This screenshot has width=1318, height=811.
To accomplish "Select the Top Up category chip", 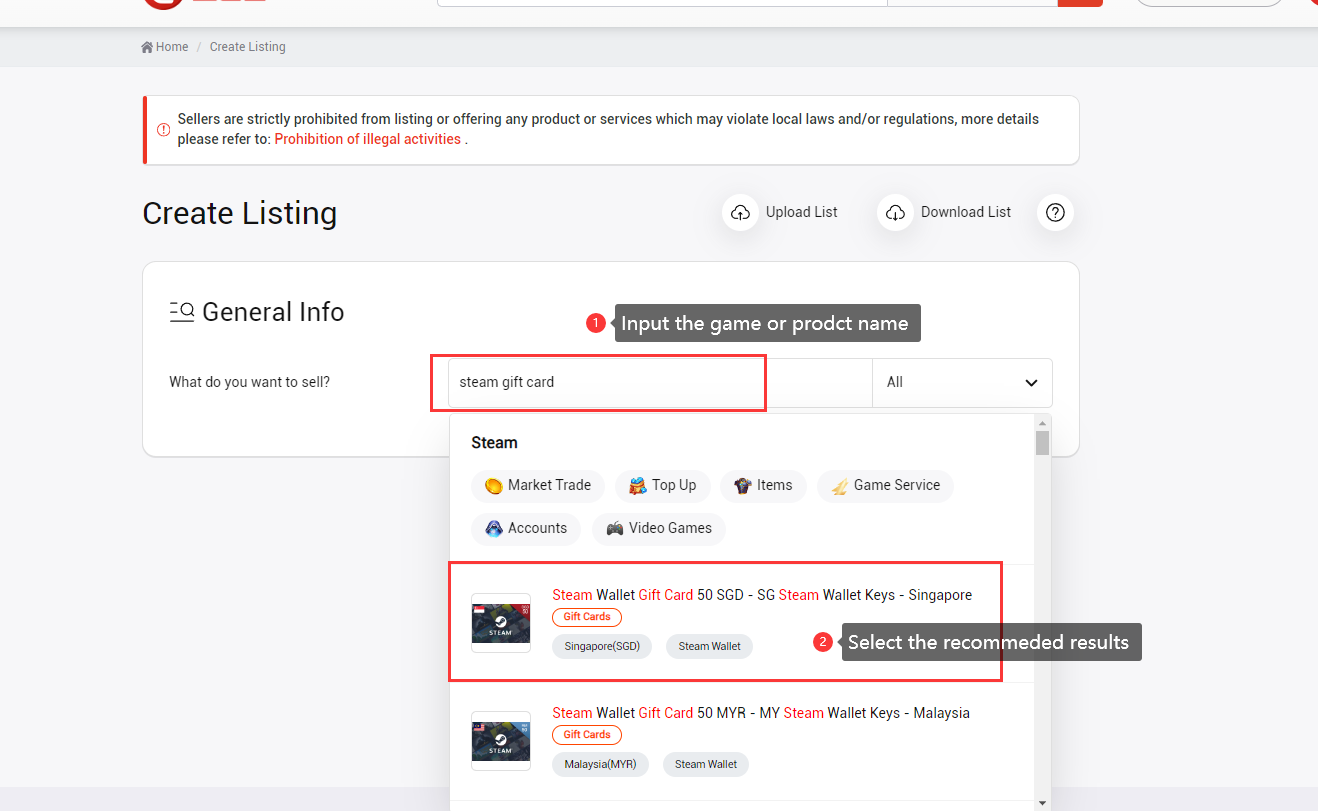I will pyautogui.click(x=663, y=486).
